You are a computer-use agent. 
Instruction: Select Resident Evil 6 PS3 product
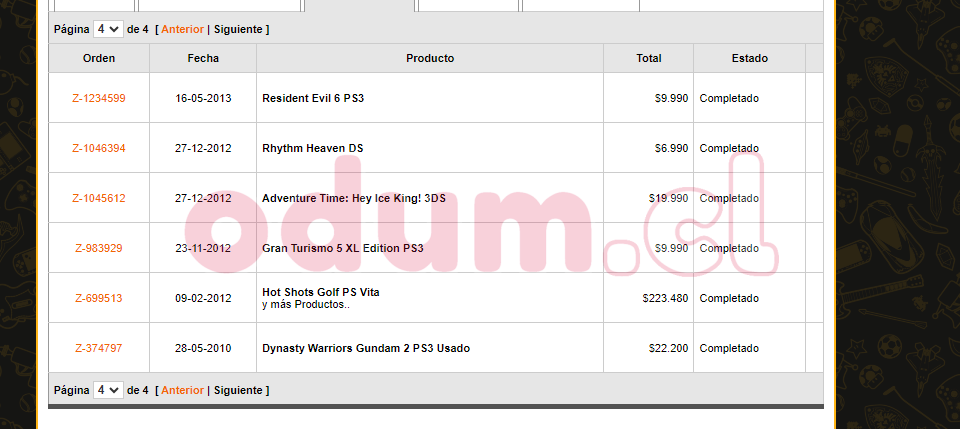[x=313, y=98]
